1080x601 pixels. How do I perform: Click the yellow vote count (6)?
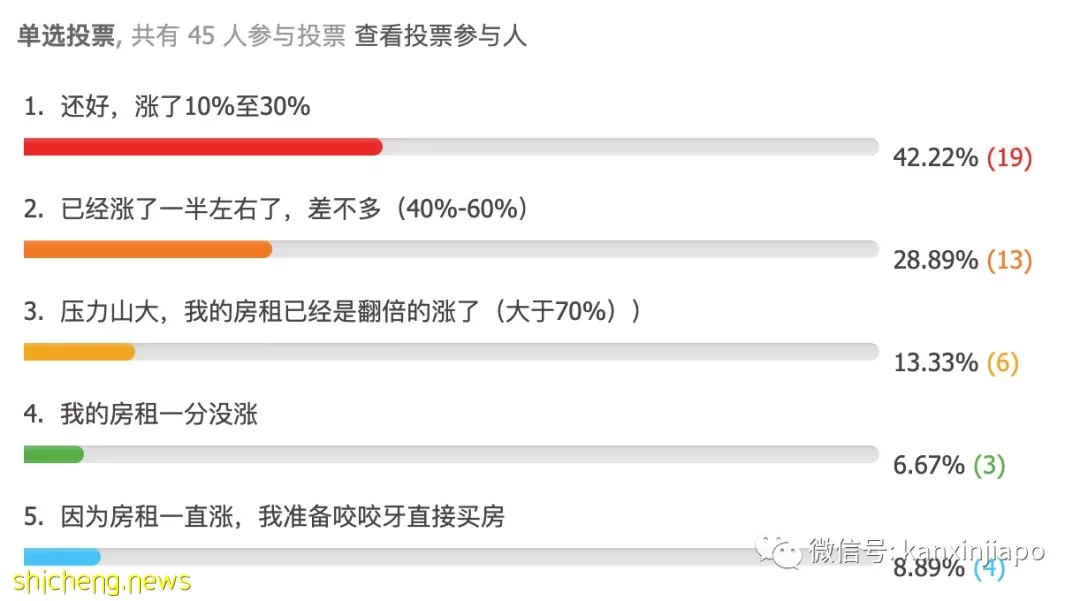[x=1002, y=362]
